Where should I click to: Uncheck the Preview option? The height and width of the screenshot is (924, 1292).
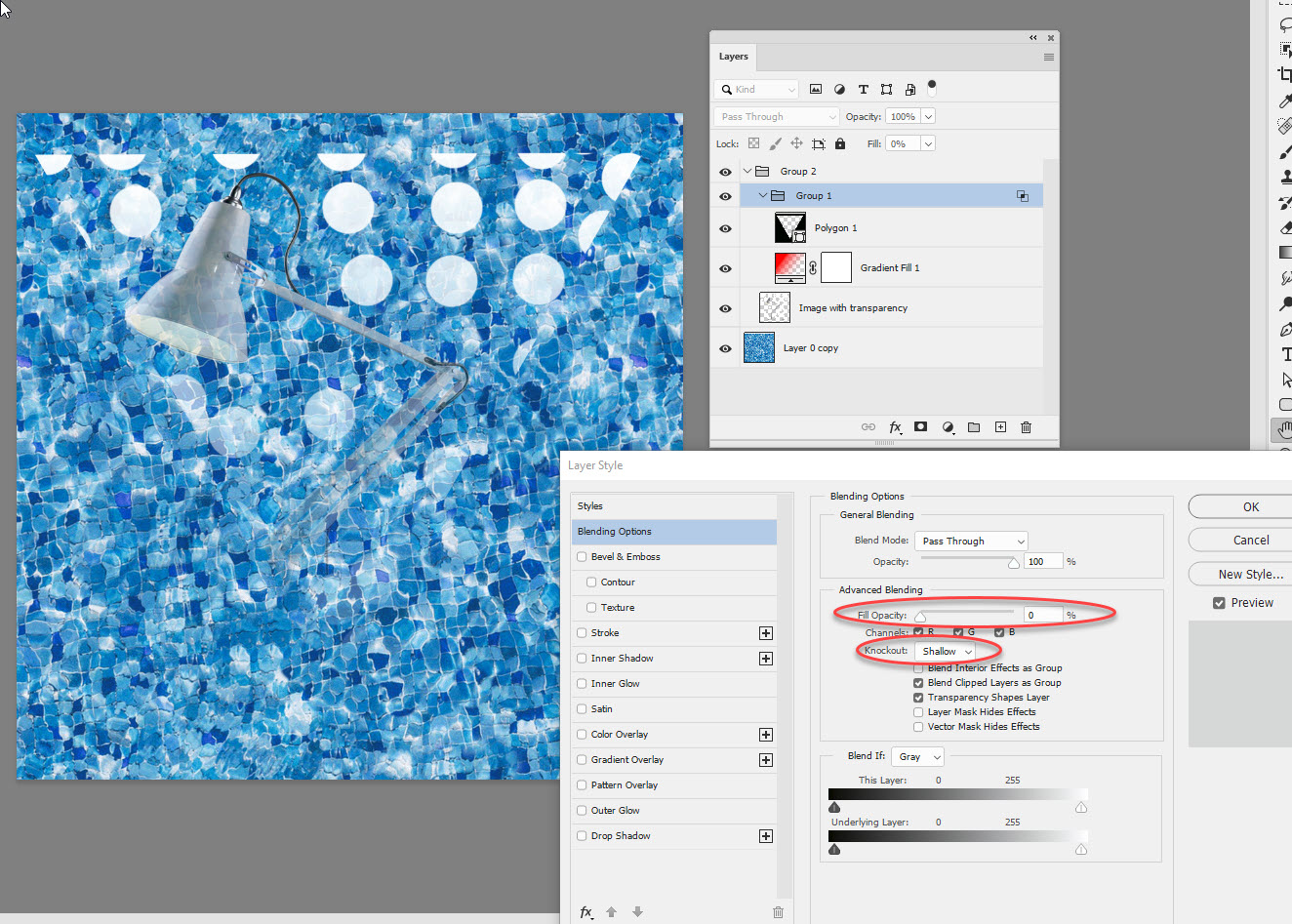1218,602
